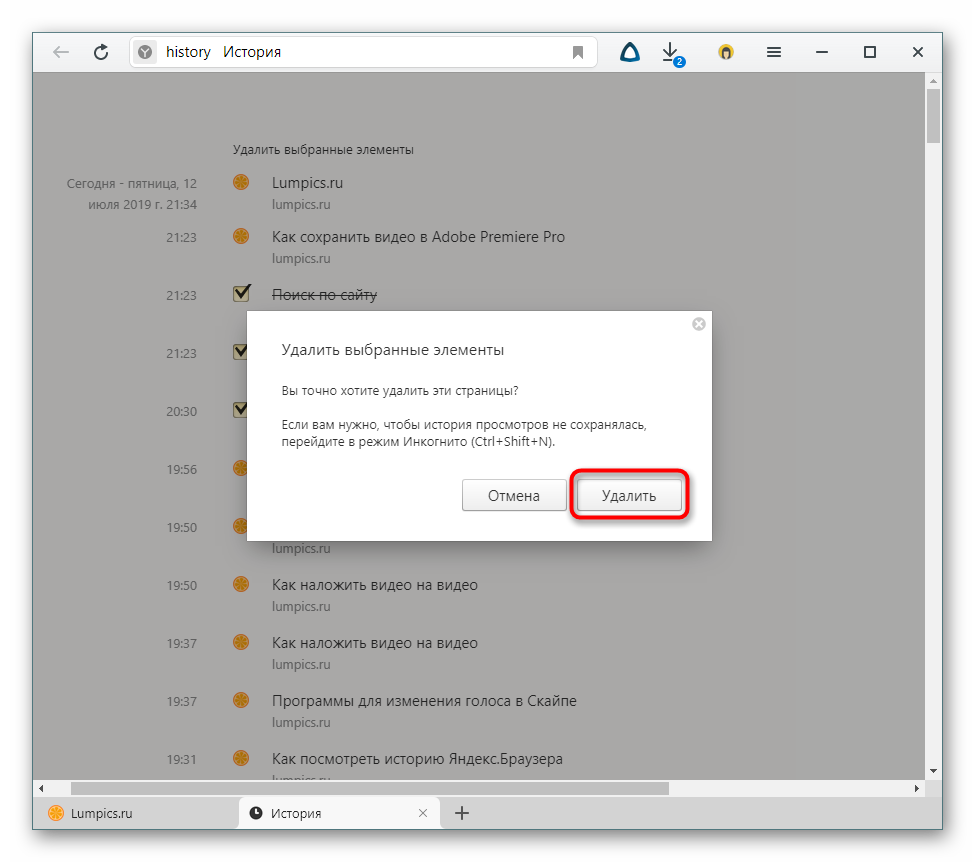Click the horizontal scrollbar thumb
Image resolution: width=975 pixels, height=862 pixels.
click(369, 789)
